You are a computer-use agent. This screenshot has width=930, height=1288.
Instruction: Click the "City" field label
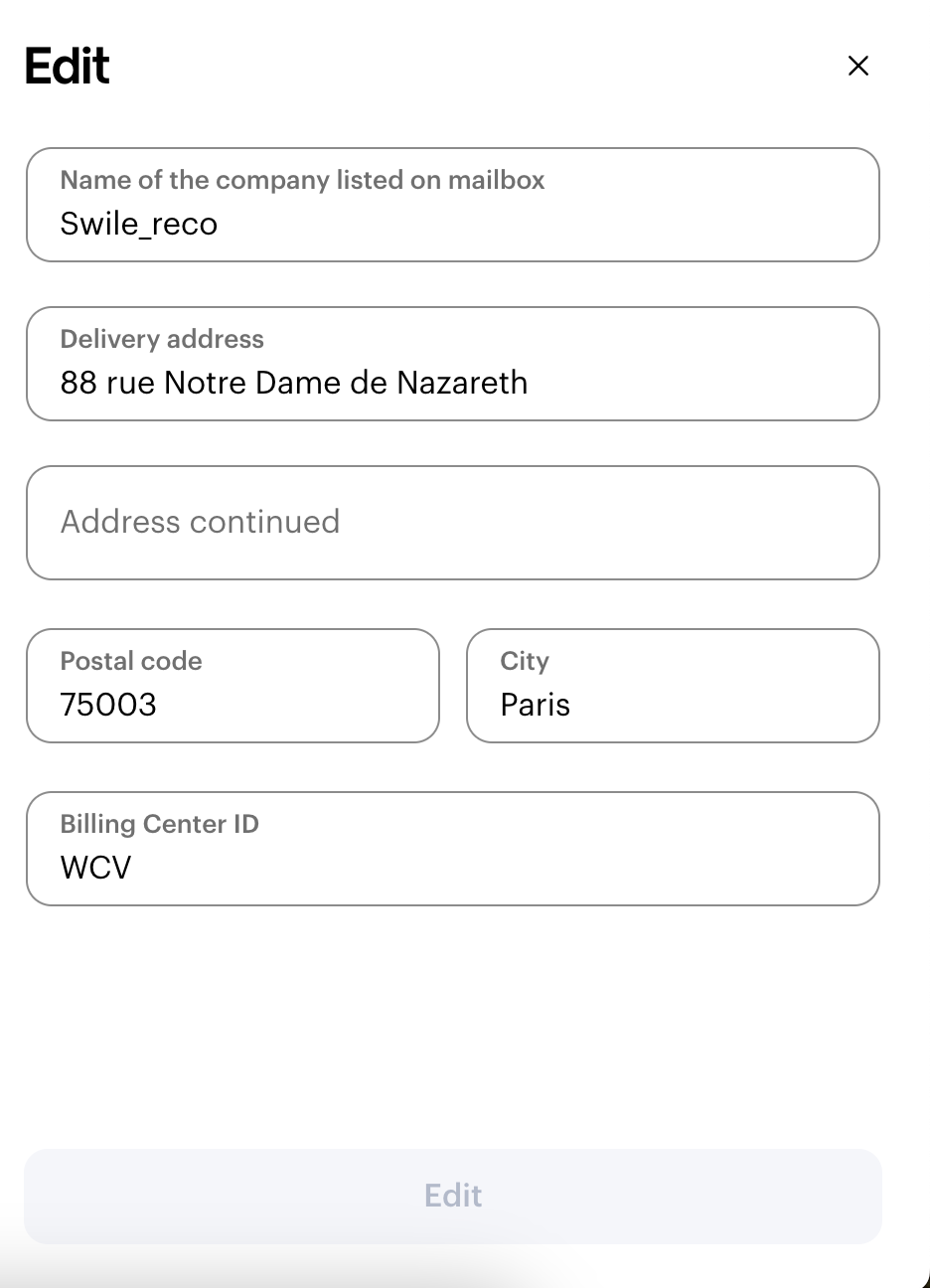click(x=525, y=661)
